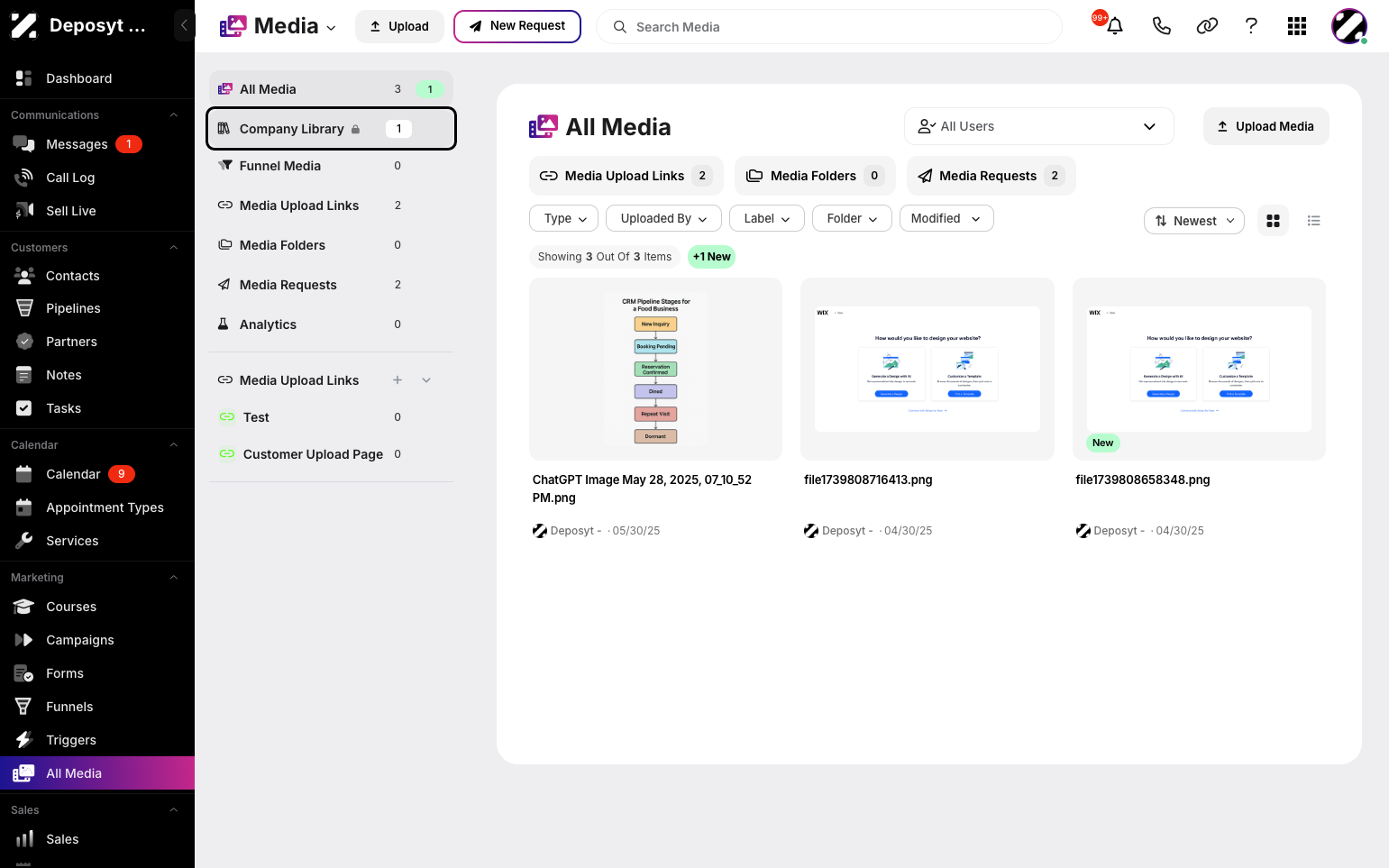The width and height of the screenshot is (1389, 868).
Task: Open Dashboard in the sidebar
Action: click(97, 78)
